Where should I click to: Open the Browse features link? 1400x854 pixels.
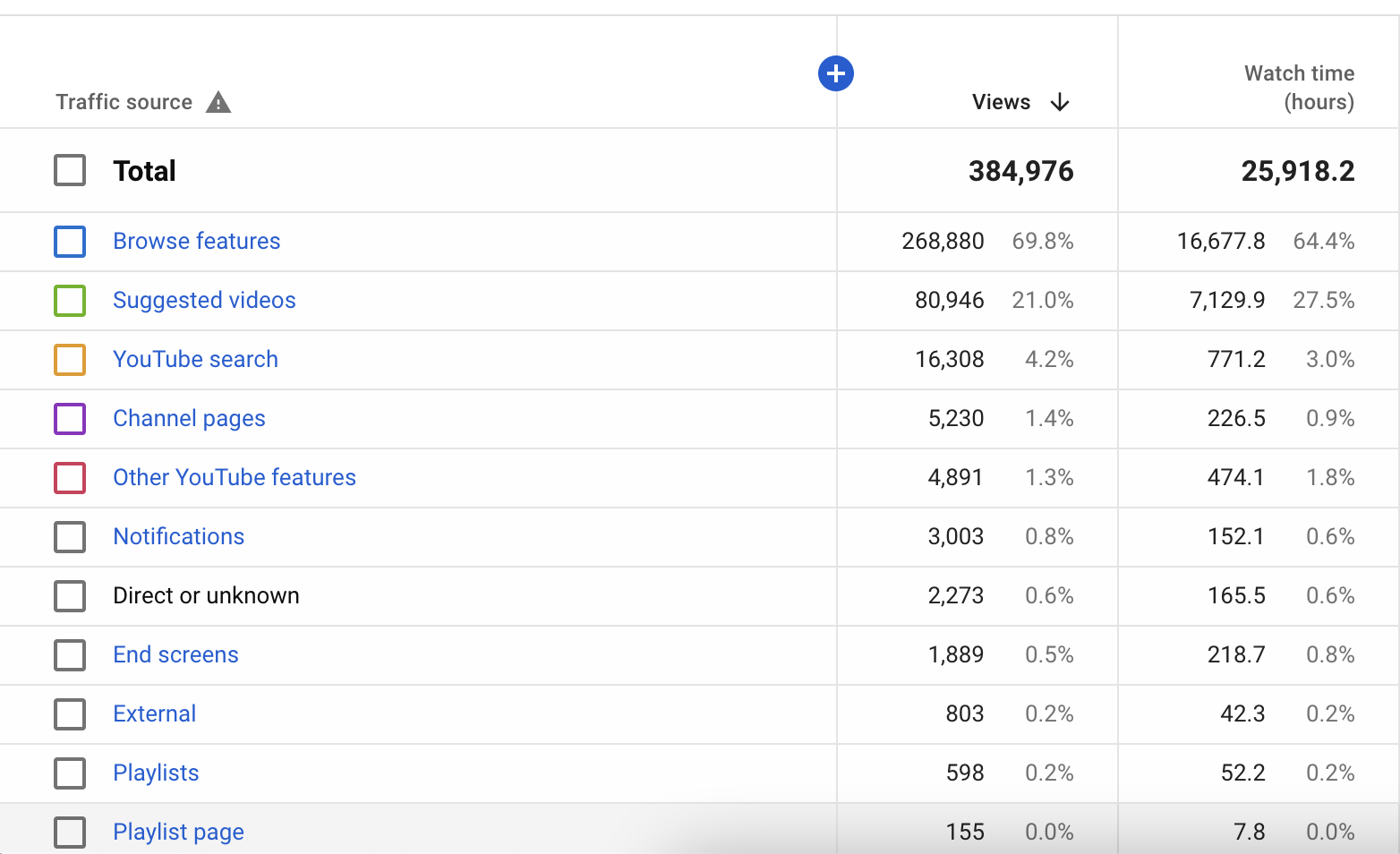point(197,241)
